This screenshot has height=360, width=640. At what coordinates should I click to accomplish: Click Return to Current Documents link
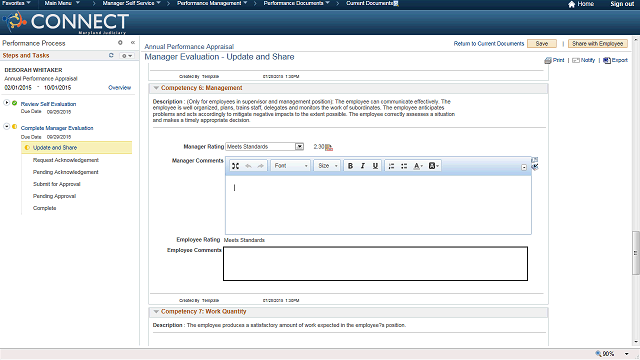(489, 44)
